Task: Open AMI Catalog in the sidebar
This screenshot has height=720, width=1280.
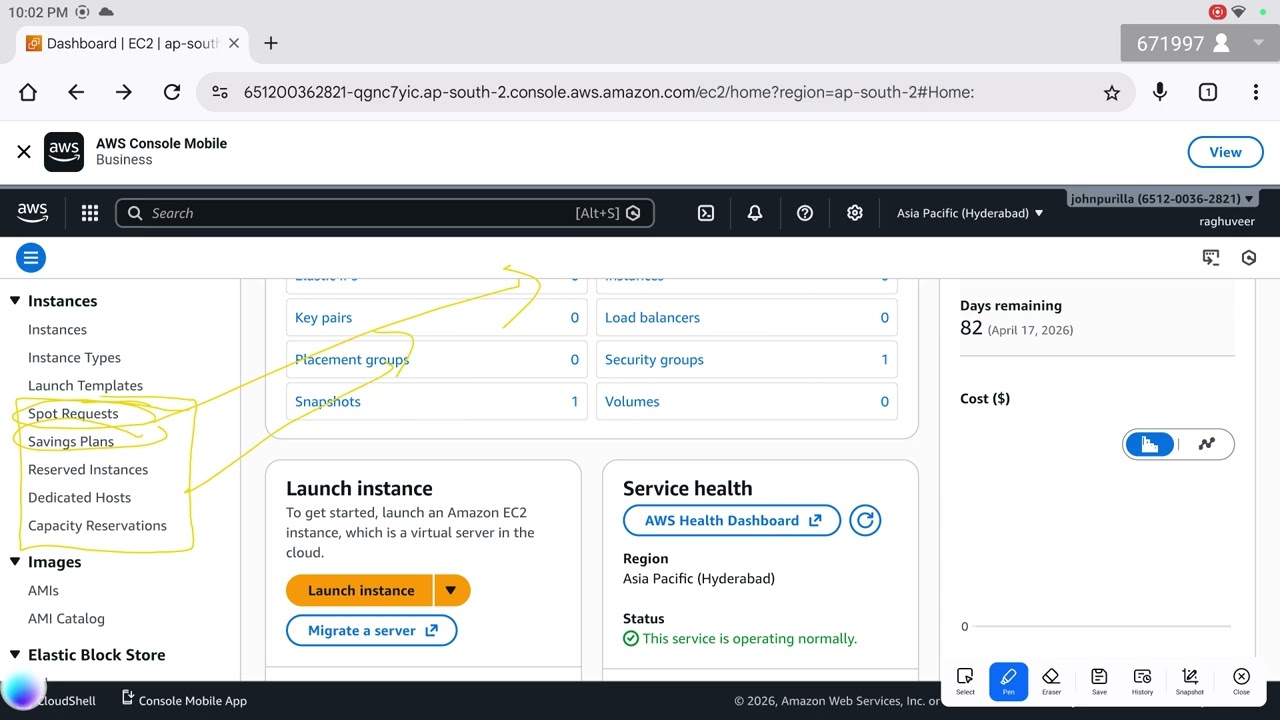Action: [x=66, y=619]
